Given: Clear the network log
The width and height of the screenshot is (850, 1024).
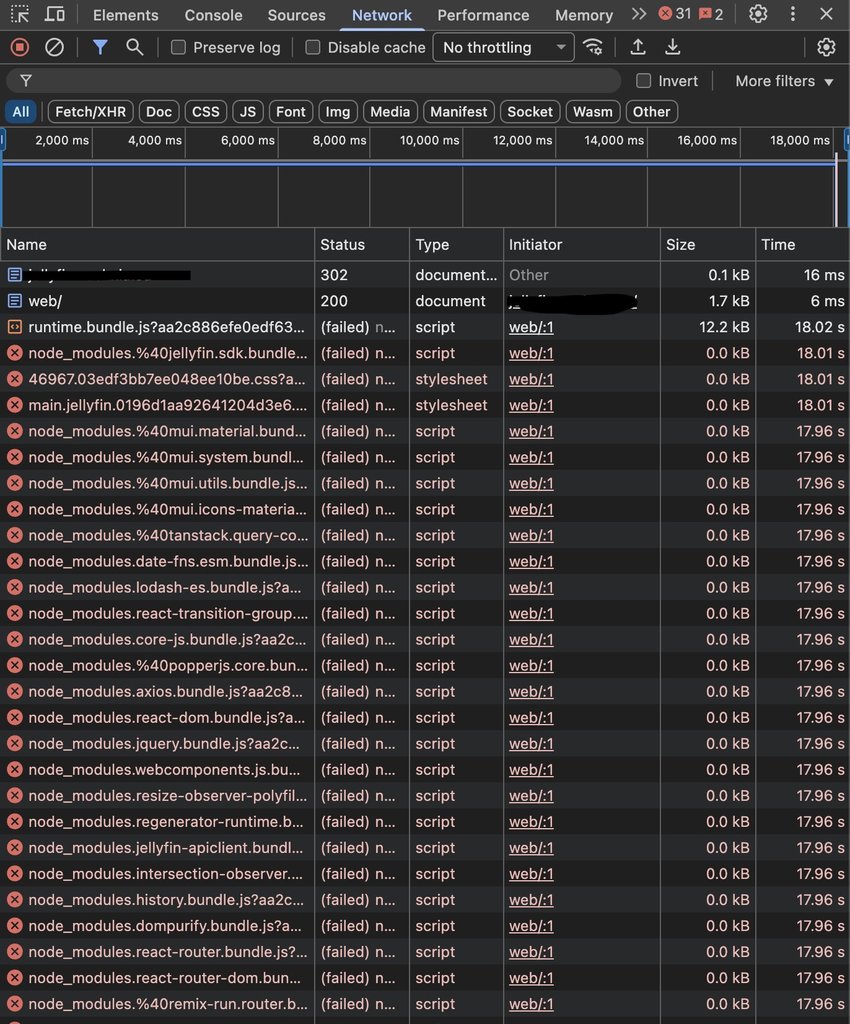Looking at the screenshot, I should click(55, 47).
